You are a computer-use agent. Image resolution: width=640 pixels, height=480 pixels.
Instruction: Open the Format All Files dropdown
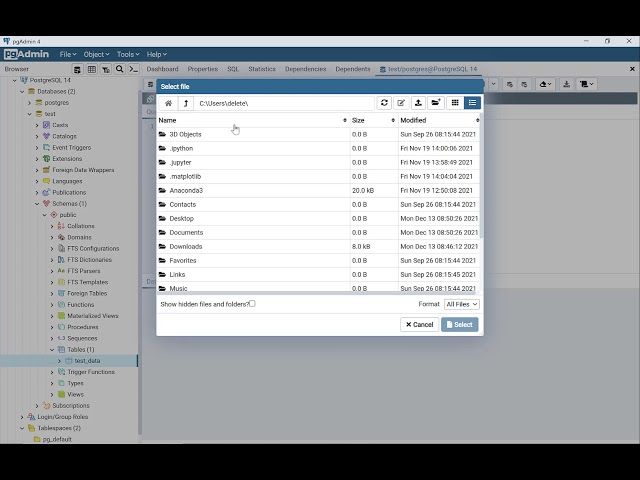pyautogui.click(x=462, y=304)
